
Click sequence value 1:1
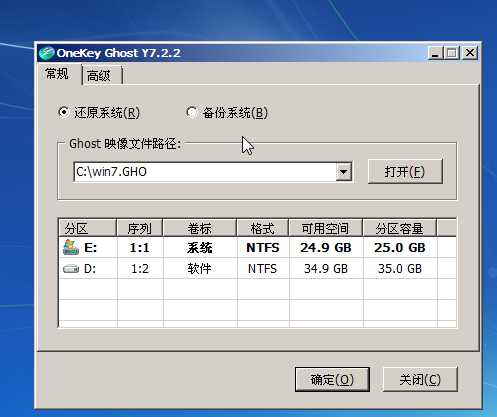click(x=140, y=248)
